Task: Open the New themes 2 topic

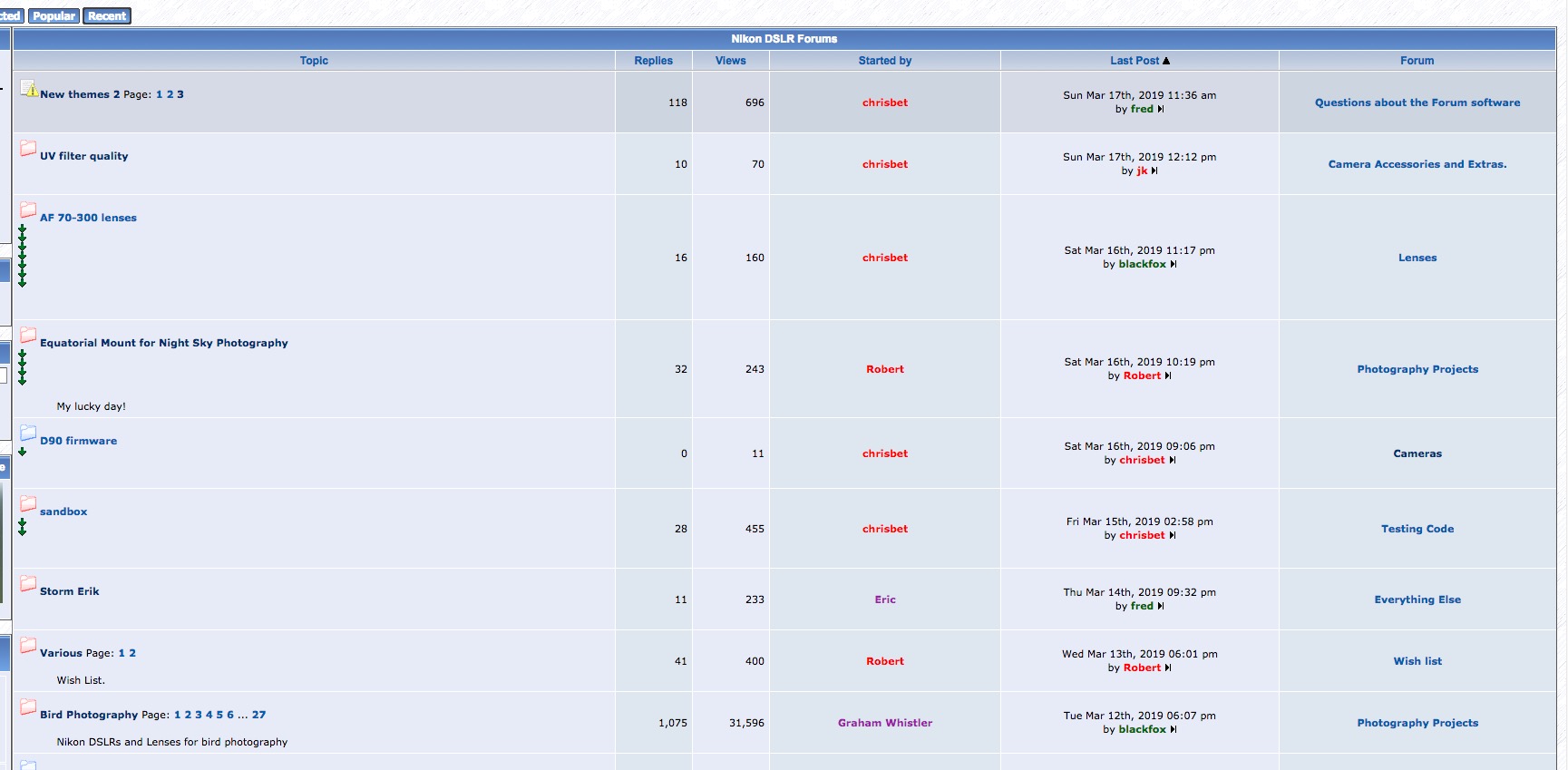Action: click(x=80, y=94)
